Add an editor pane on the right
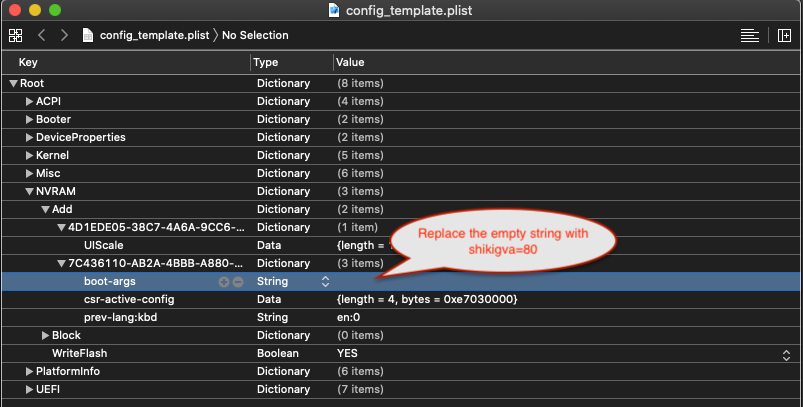Screen dimensions: 803x407 (784, 35)
